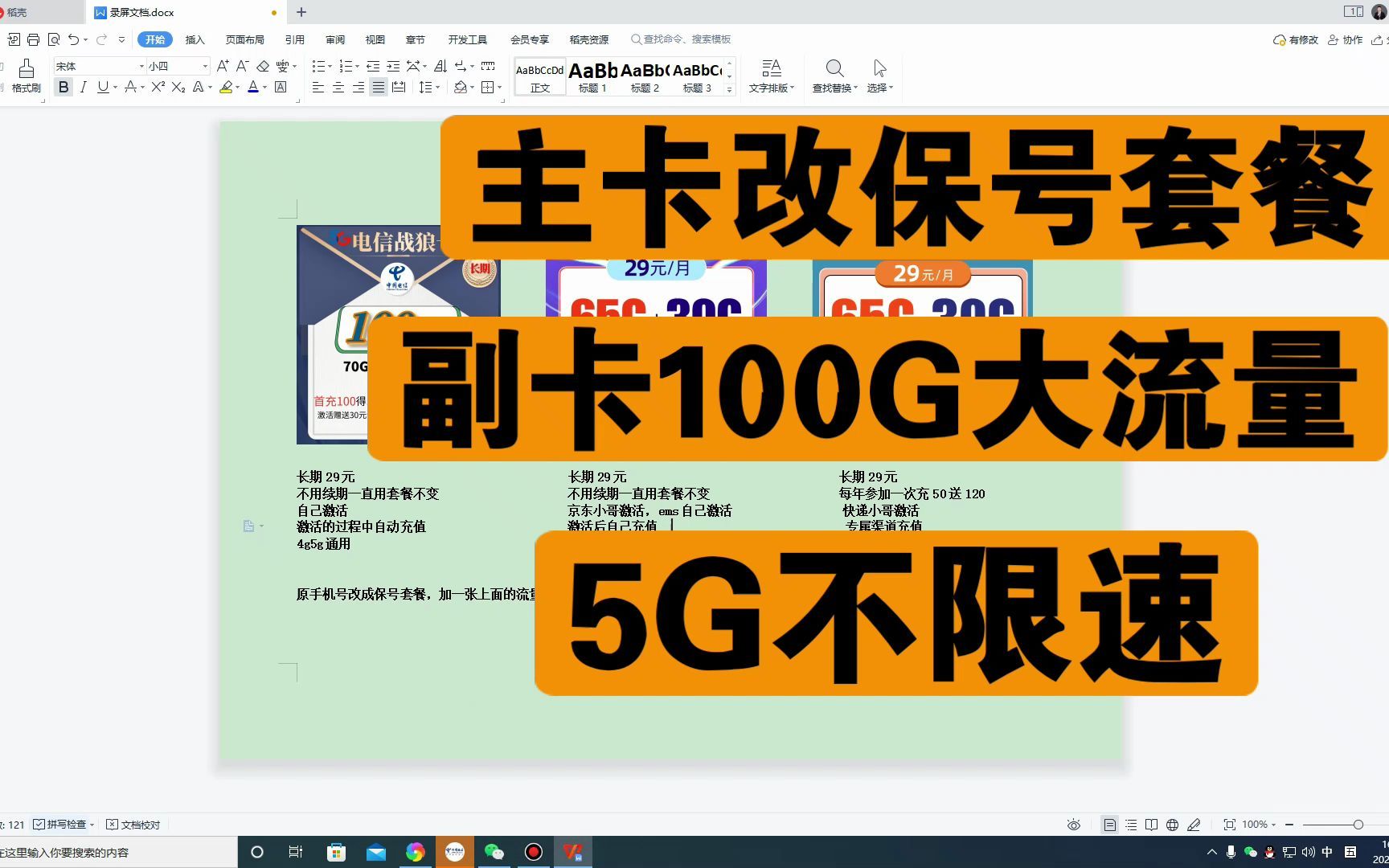Click the Windows taskbar search box
The width and height of the screenshot is (1389, 868).
pos(118,852)
